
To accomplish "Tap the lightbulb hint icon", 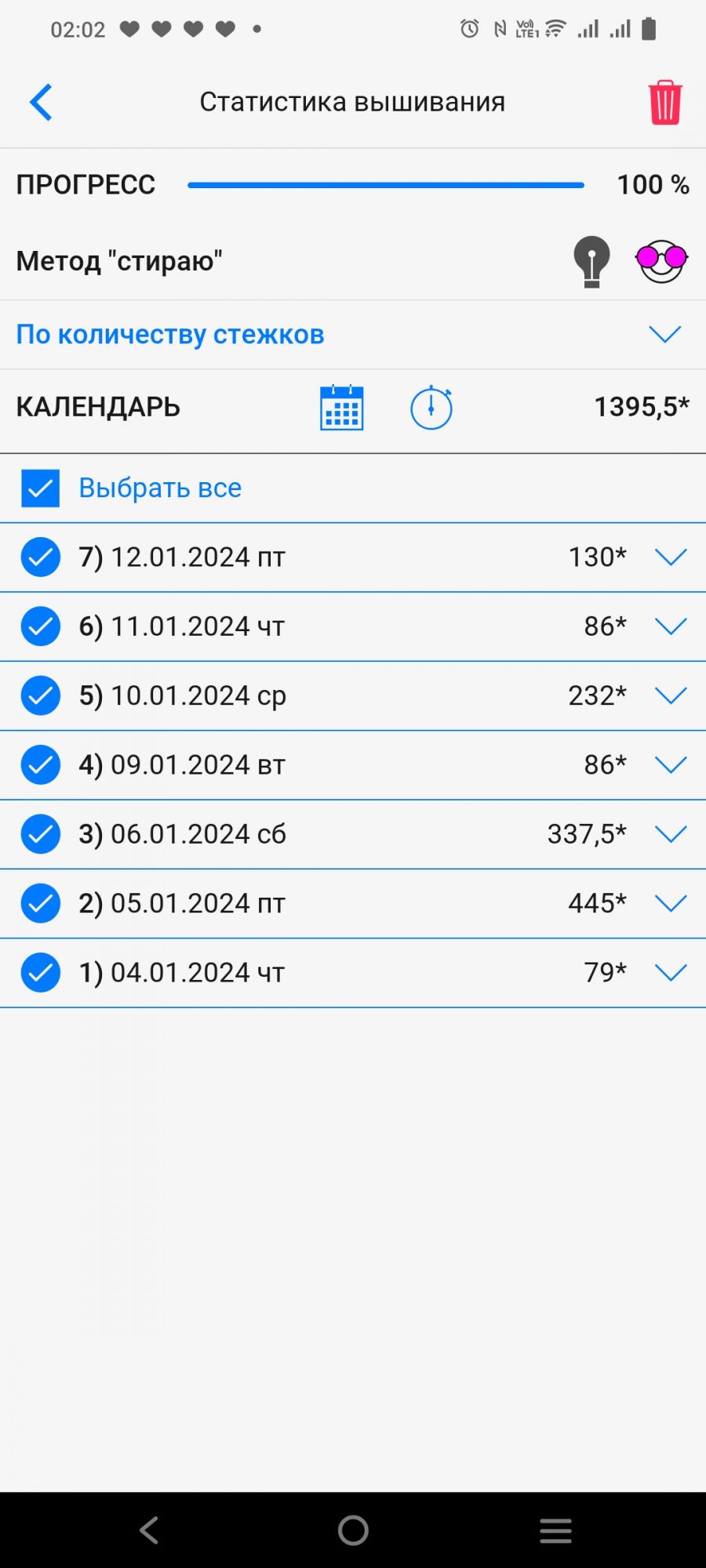I will [x=591, y=261].
